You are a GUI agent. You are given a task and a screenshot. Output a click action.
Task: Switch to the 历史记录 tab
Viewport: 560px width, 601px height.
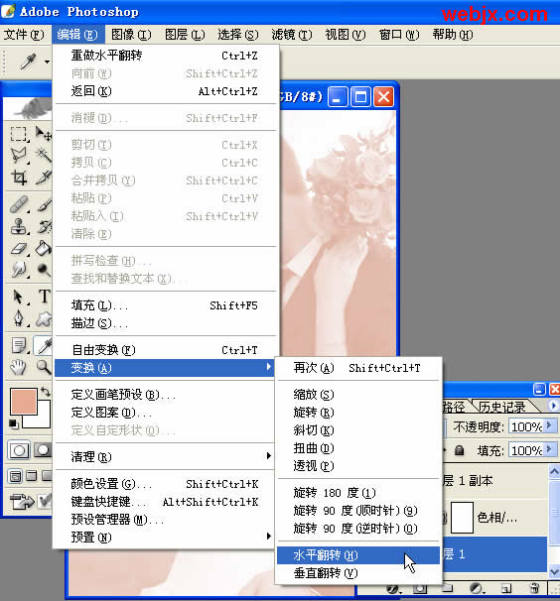coord(503,407)
